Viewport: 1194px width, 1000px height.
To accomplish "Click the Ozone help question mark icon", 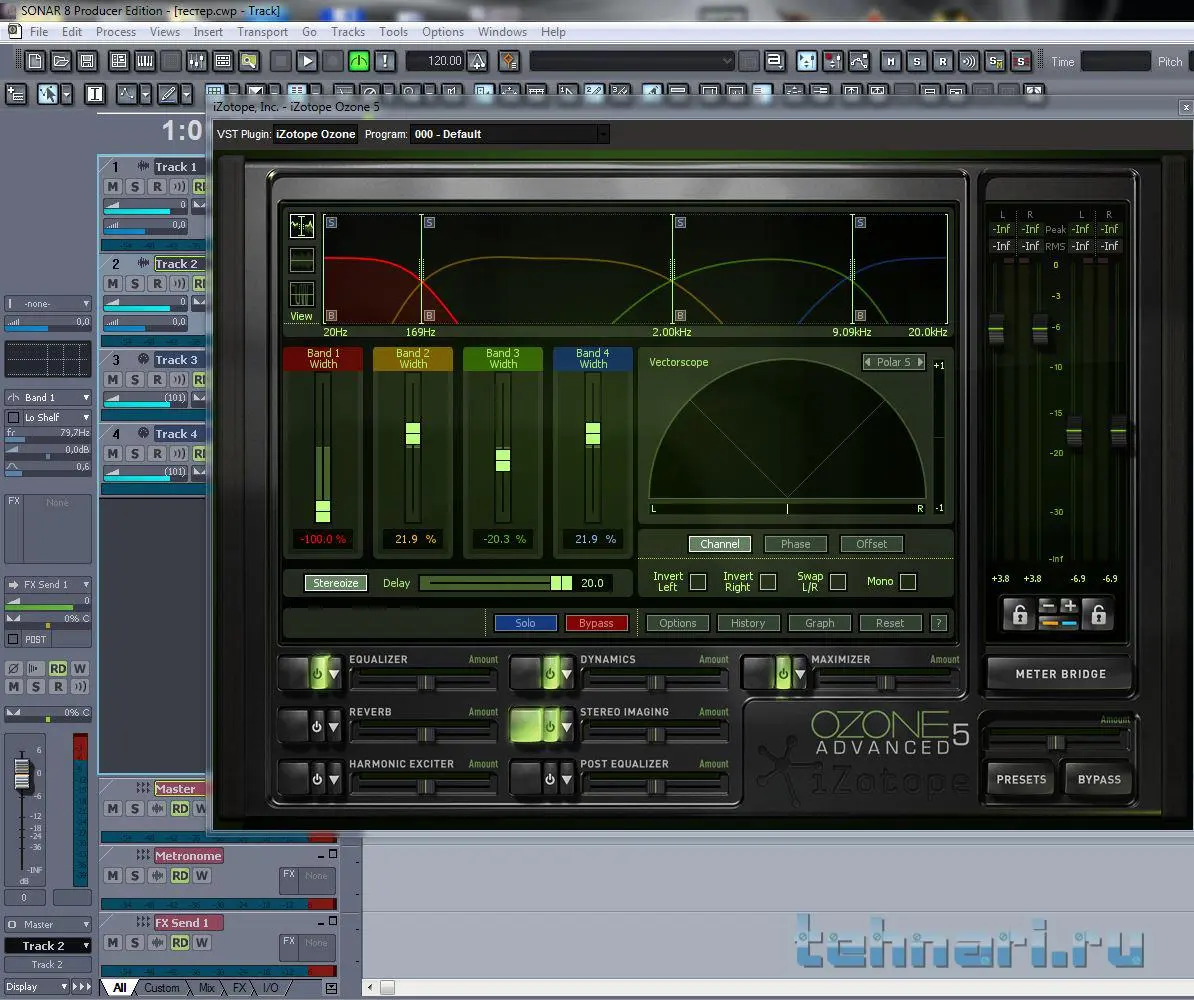I will (938, 623).
